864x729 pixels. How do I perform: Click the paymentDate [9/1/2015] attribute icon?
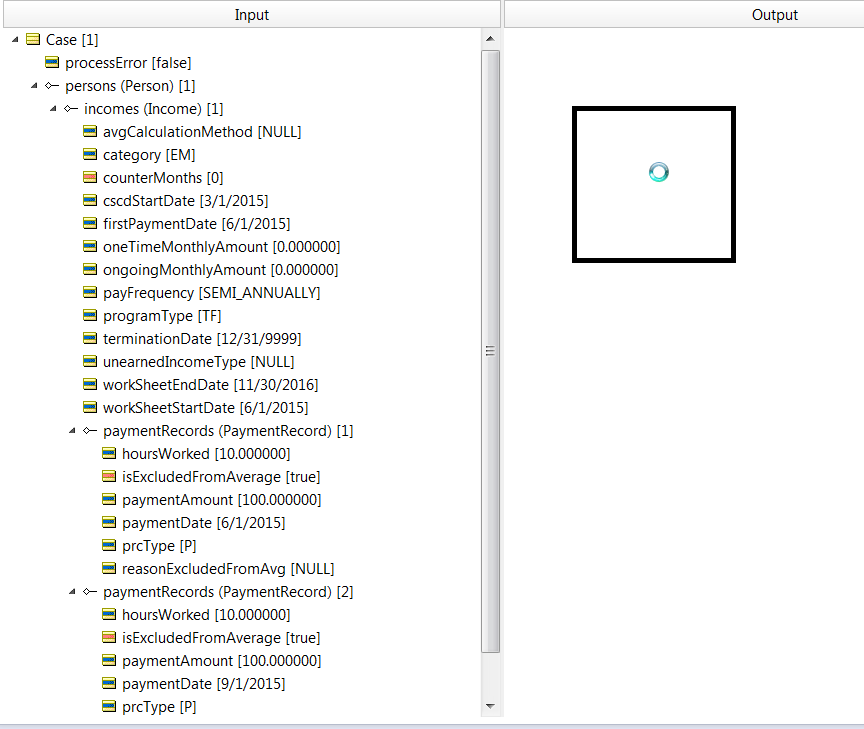(109, 683)
